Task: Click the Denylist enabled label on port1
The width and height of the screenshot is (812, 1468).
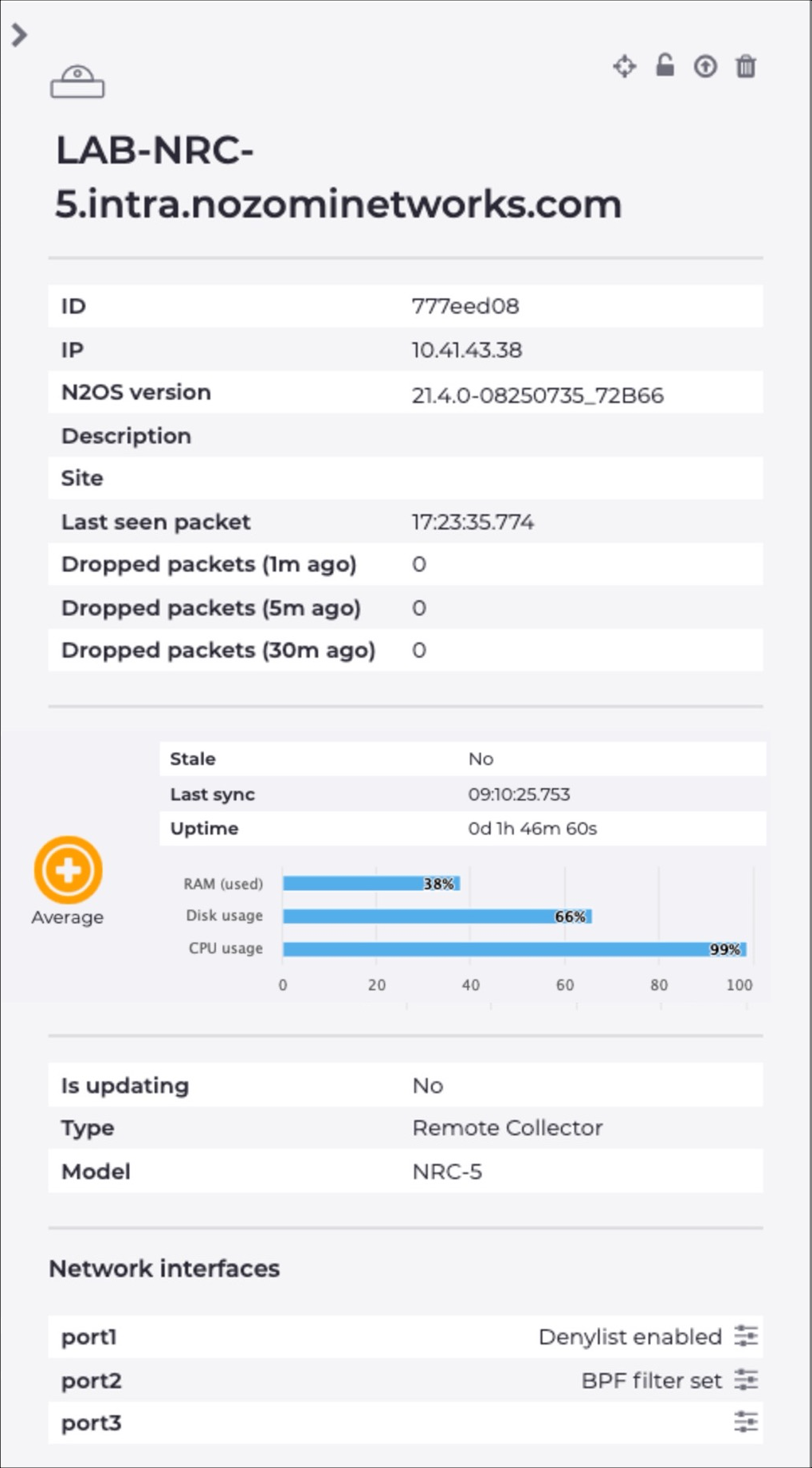Action: coord(630,1337)
